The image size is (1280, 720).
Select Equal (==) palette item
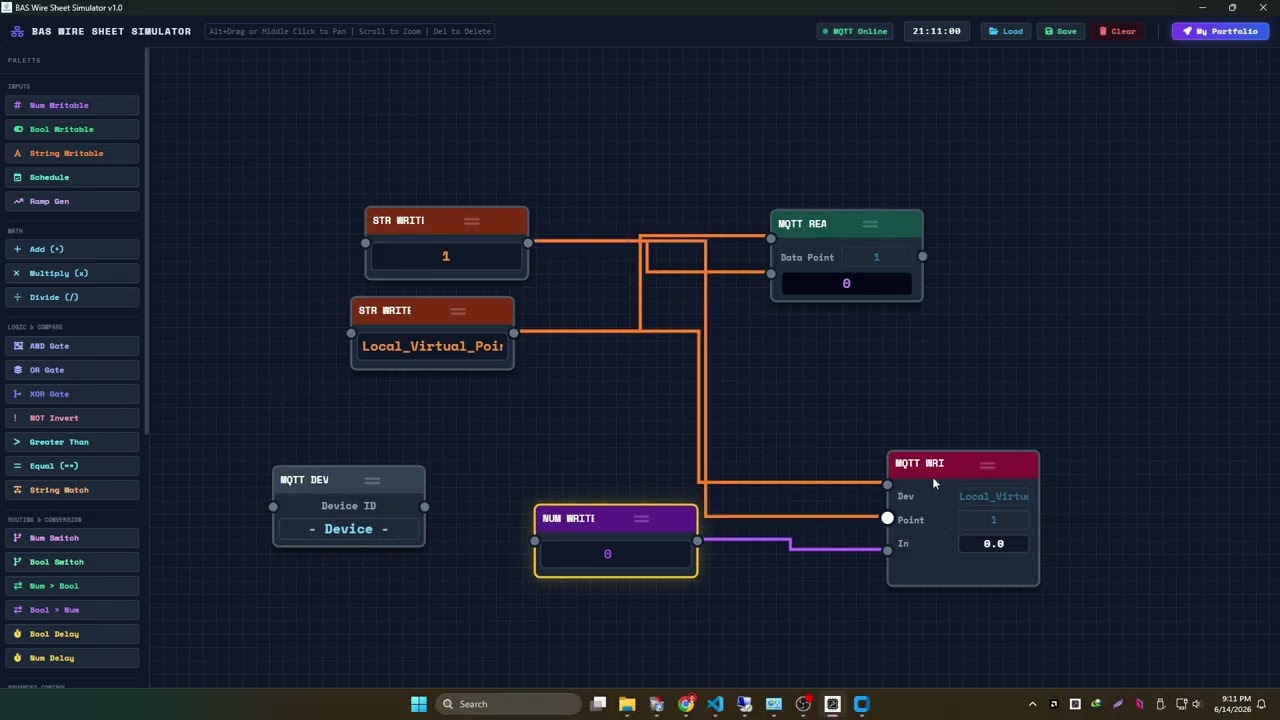[x=72, y=466]
